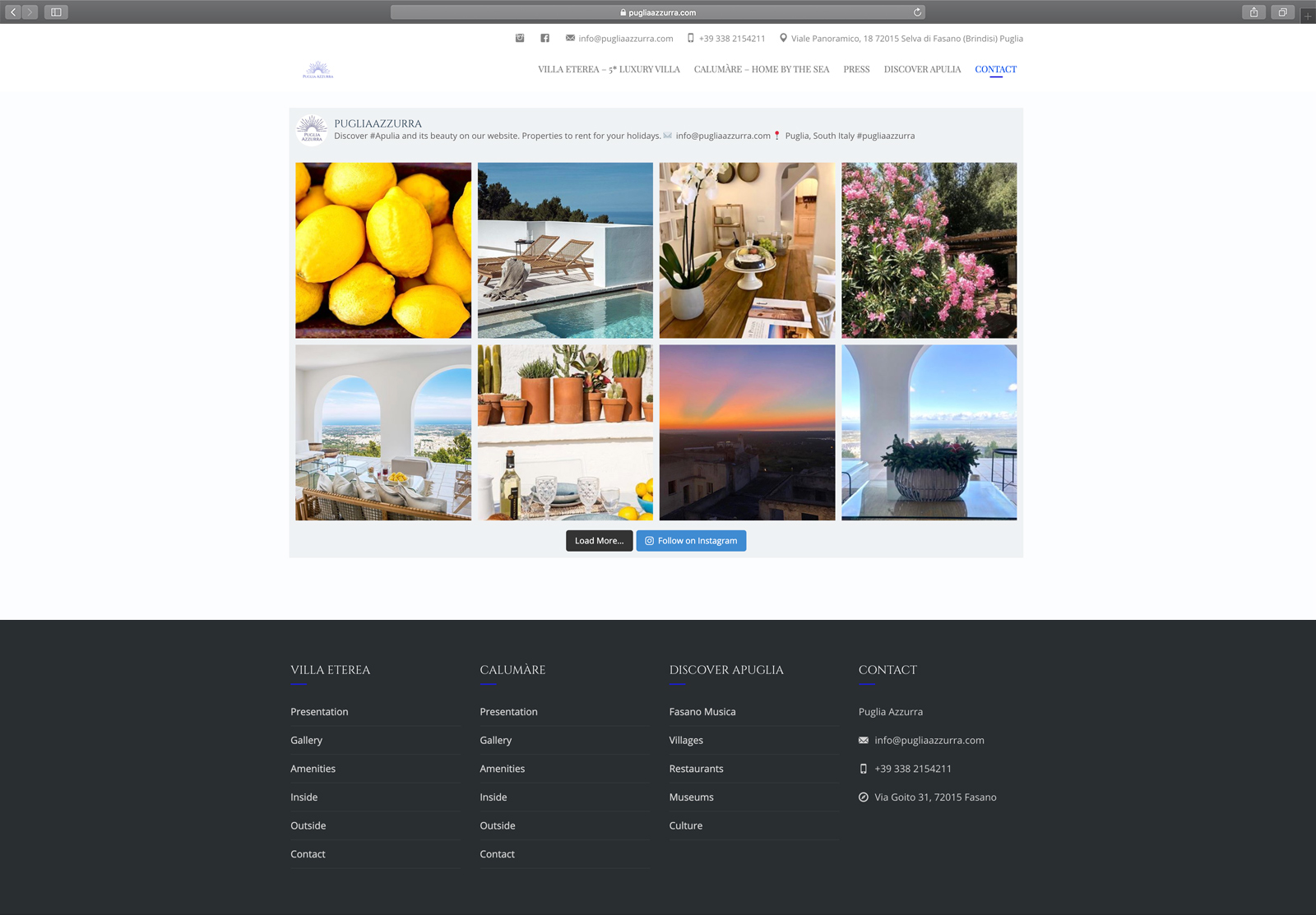1316x915 pixels.
Task: View the sunset sky photo
Action: point(747,432)
